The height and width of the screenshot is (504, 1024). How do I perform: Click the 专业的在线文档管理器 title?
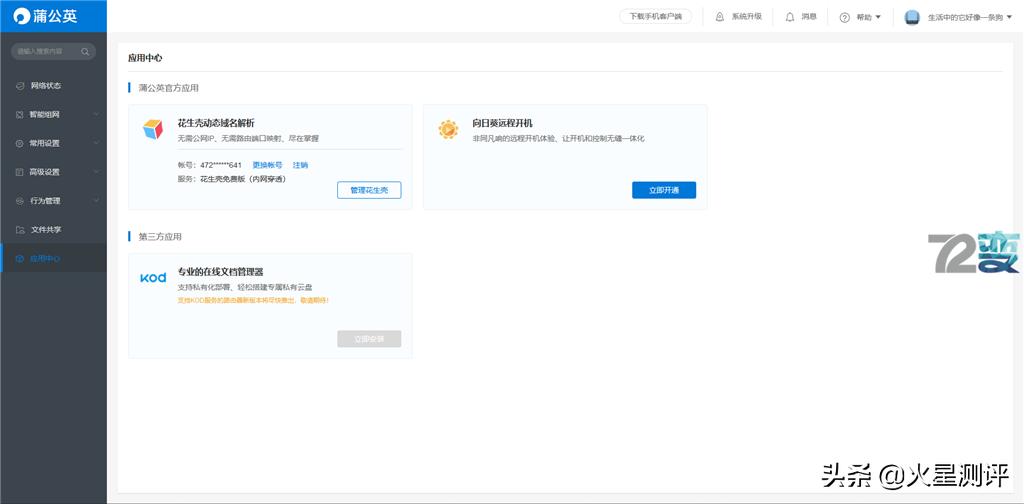[221, 272]
